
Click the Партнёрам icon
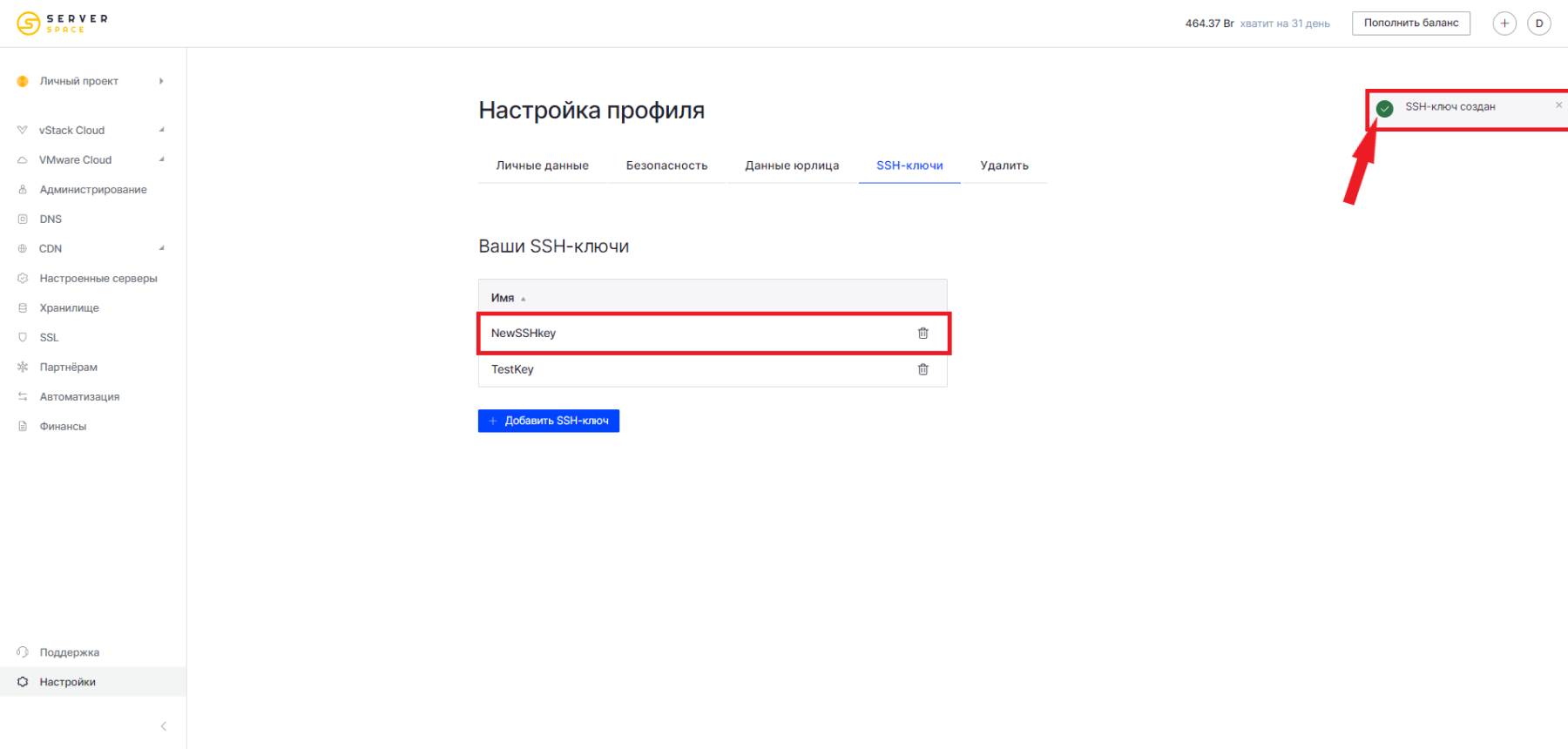coord(23,367)
